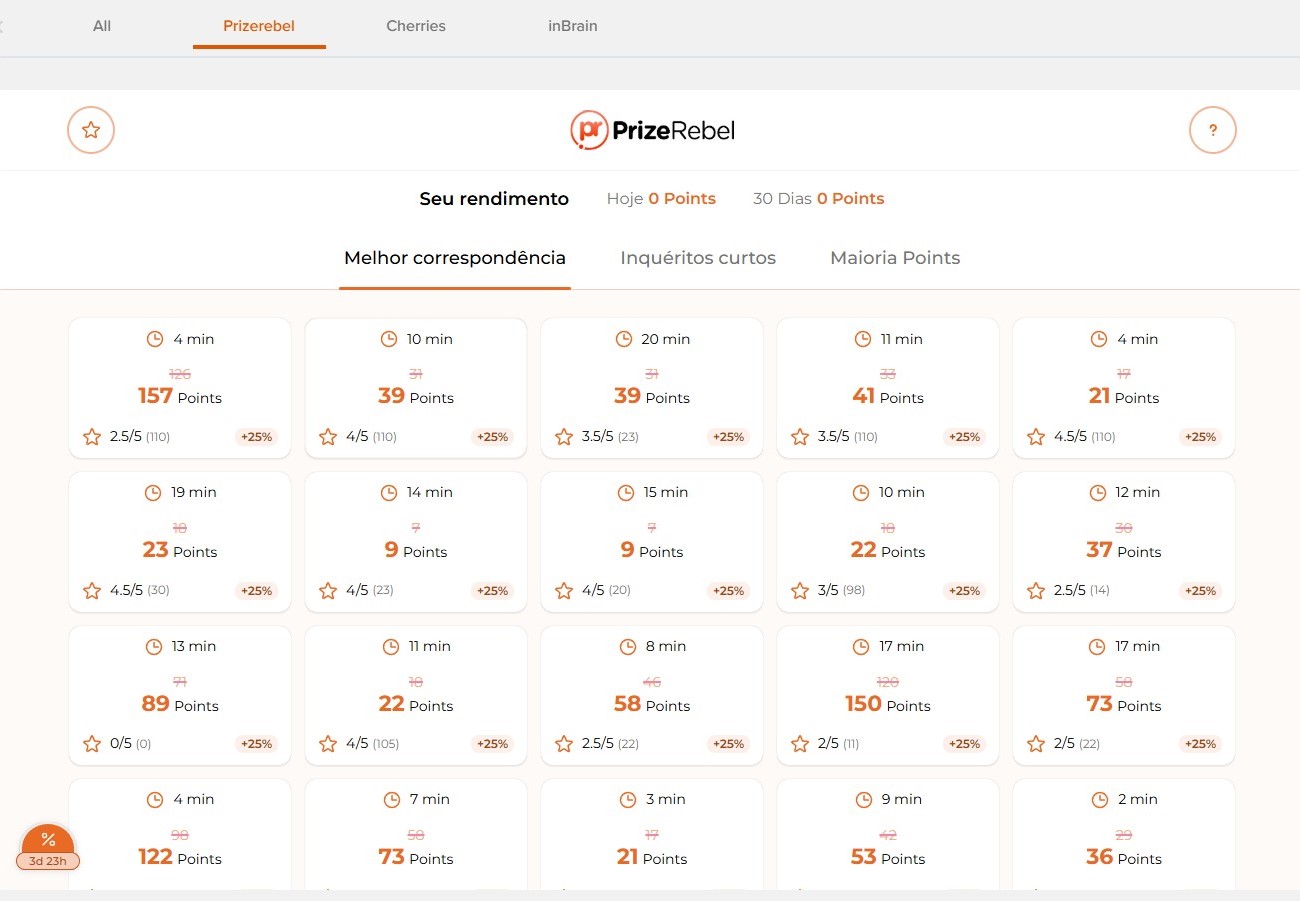
Task: Open the inBrain tab
Action: 572,26
